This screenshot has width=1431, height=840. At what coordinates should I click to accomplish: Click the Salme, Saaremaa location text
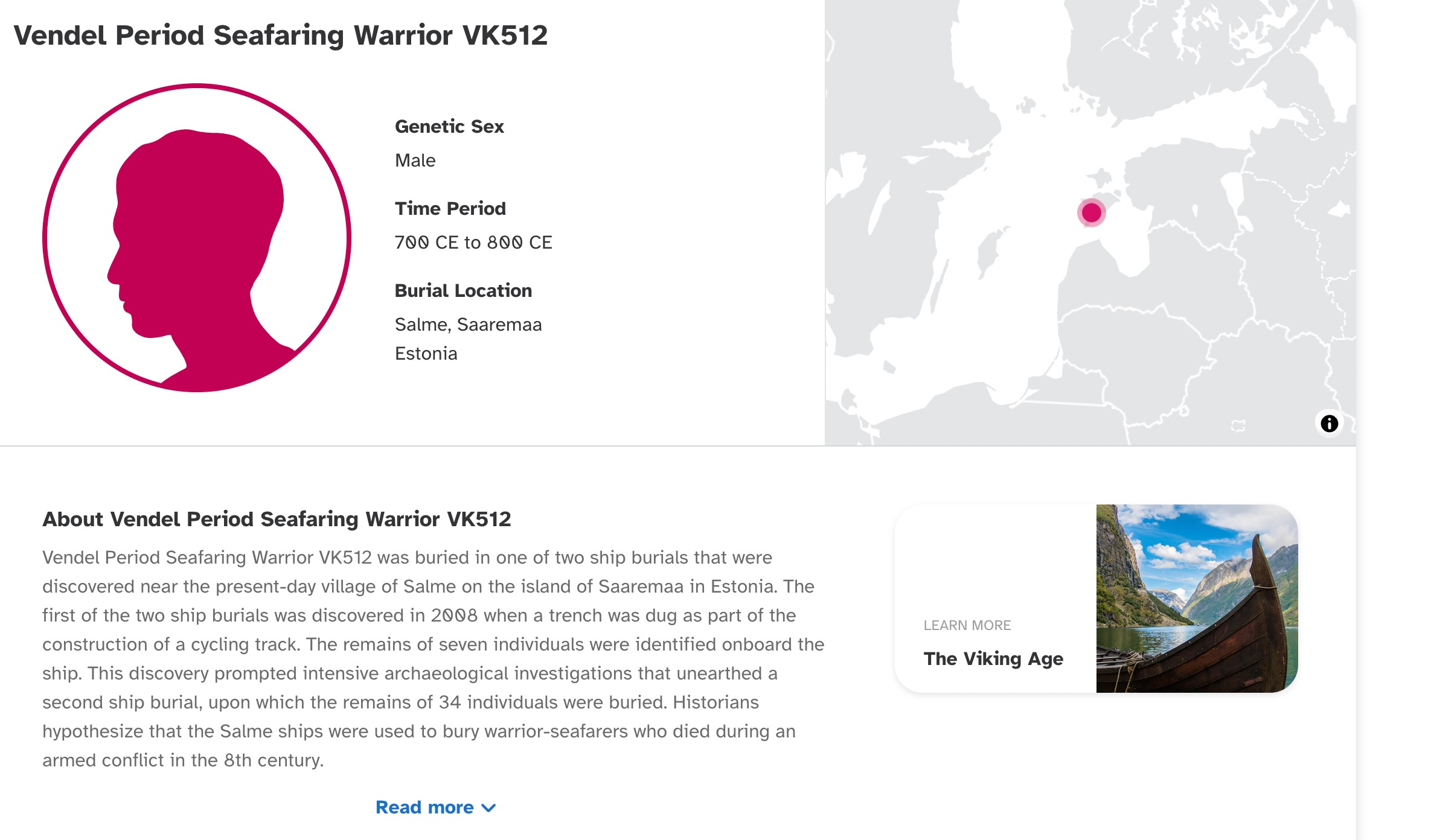pos(468,325)
